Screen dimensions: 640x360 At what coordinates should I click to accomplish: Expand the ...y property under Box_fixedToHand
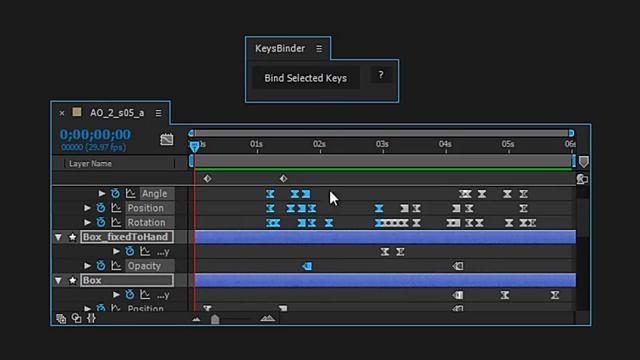click(x=116, y=251)
